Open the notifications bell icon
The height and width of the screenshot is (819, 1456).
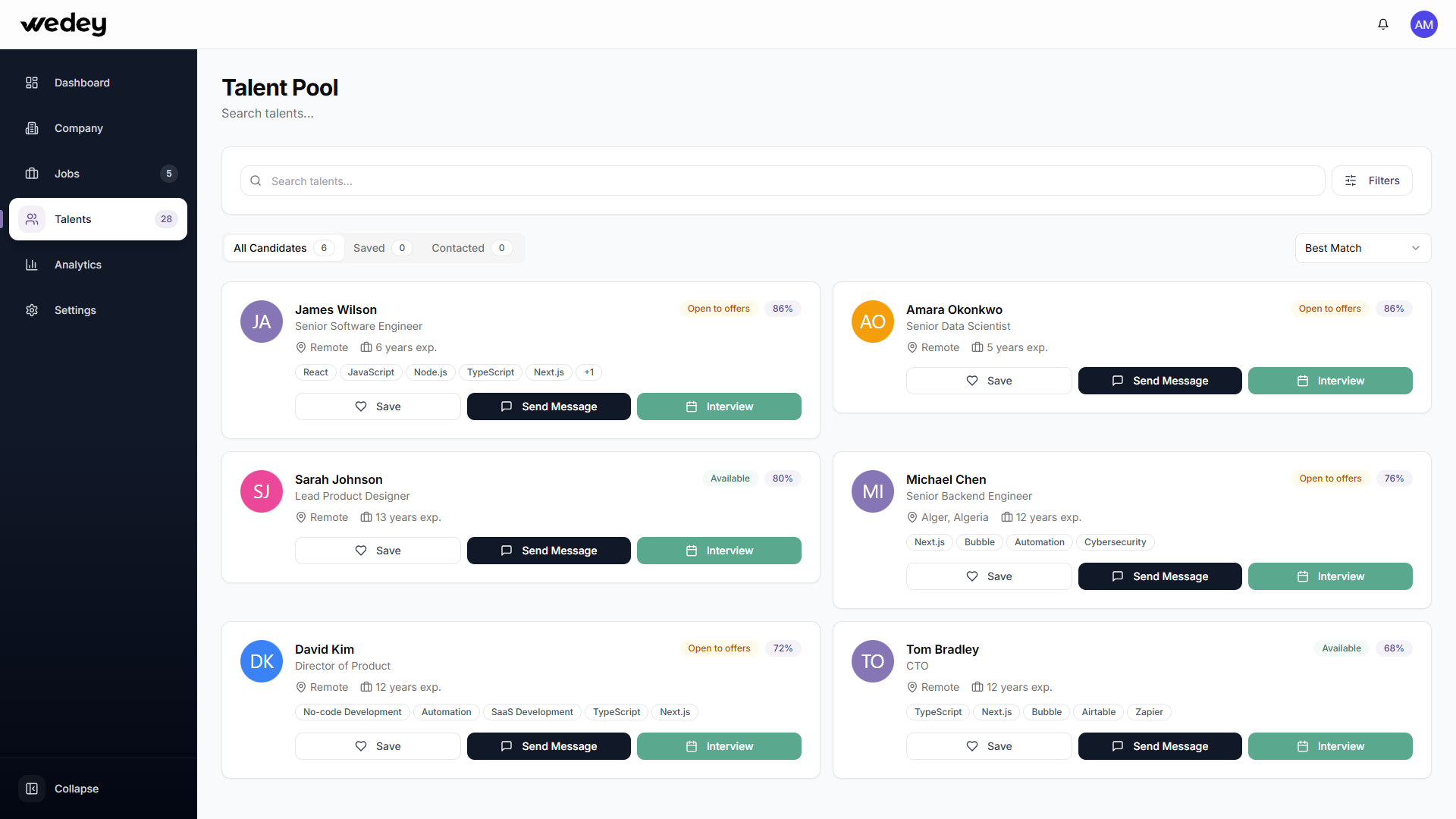coord(1383,24)
